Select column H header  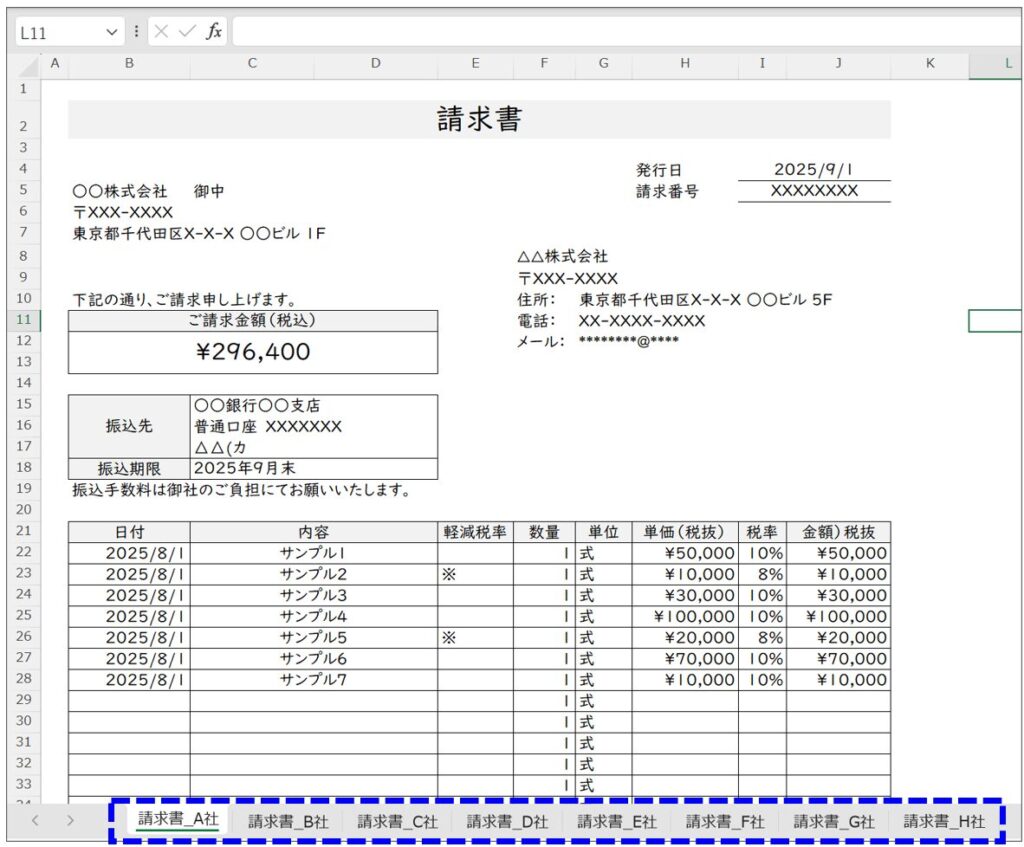[685, 63]
